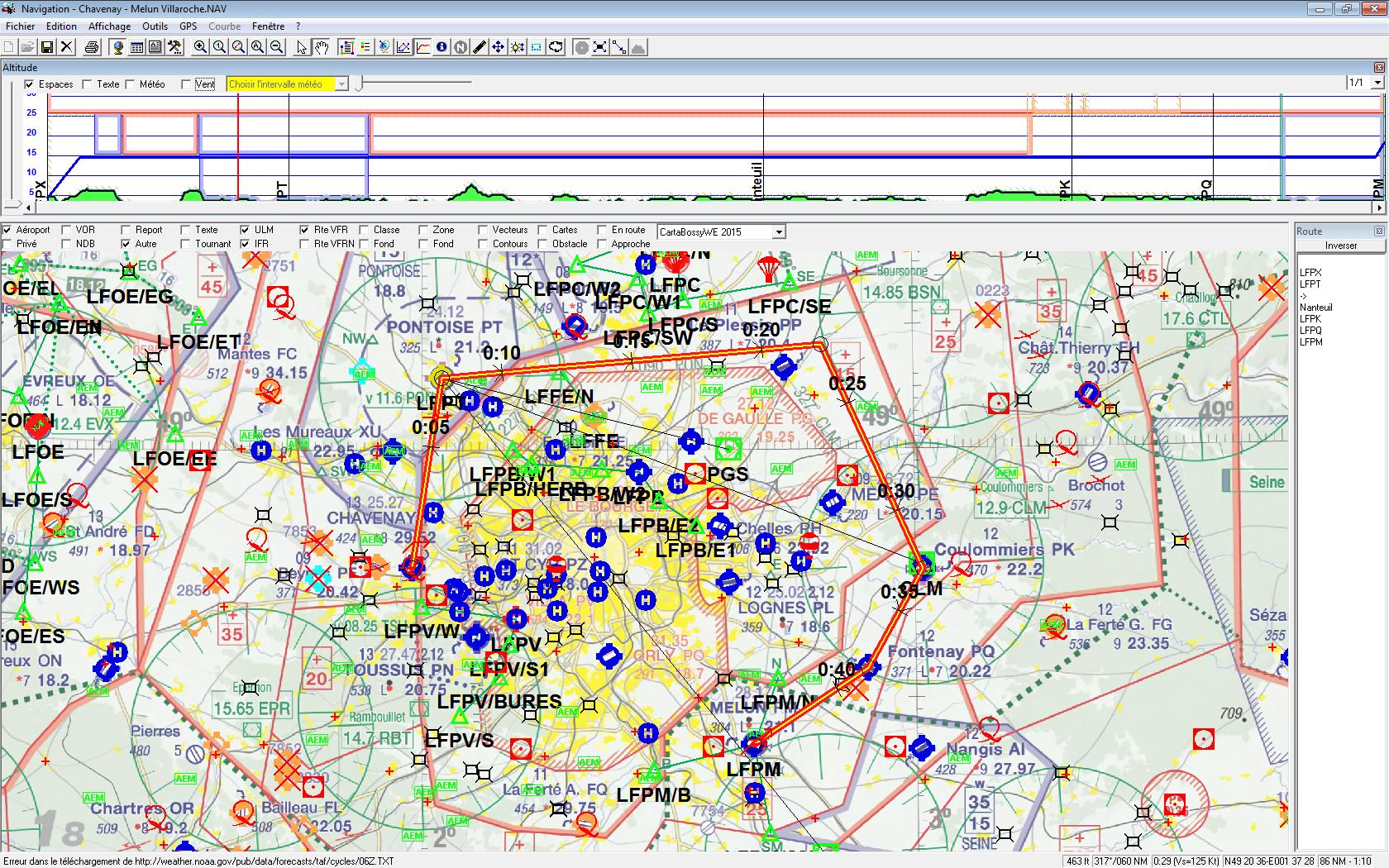The width and height of the screenshot is (1389, 868).
Task: Open the Affichage menu
Action: pos(109,26)
